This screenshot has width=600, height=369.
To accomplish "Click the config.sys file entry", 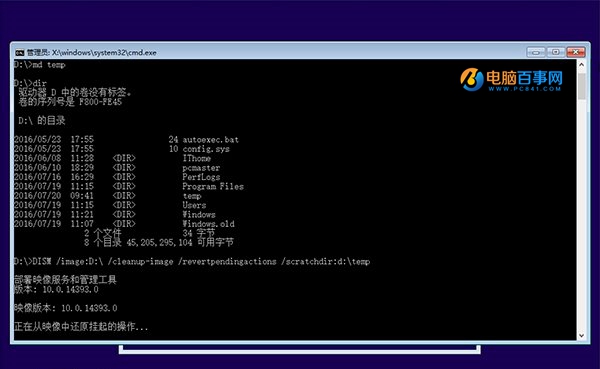I will click(206, 149).
